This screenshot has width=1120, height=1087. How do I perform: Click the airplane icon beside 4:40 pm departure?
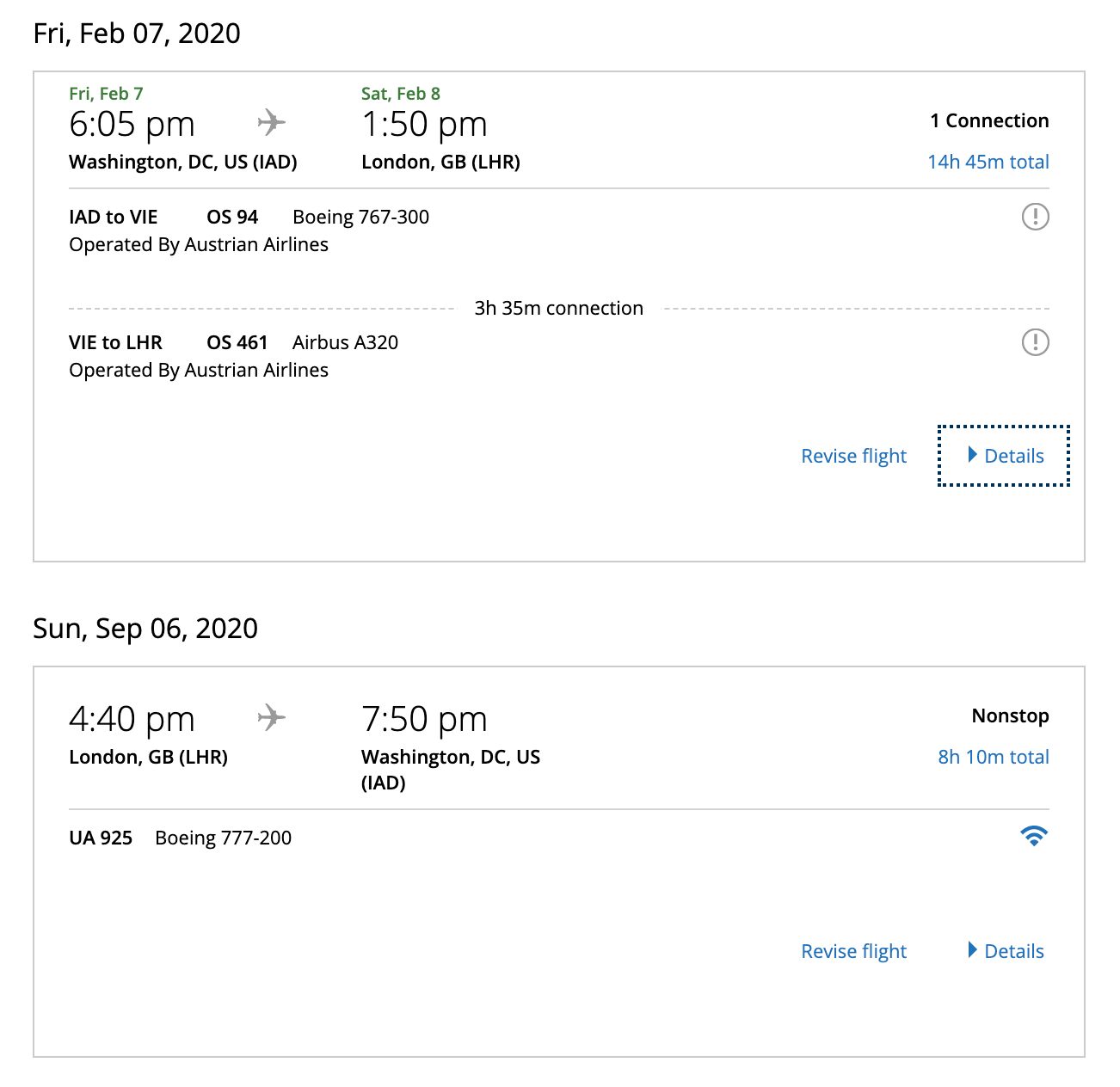point(271,717)
